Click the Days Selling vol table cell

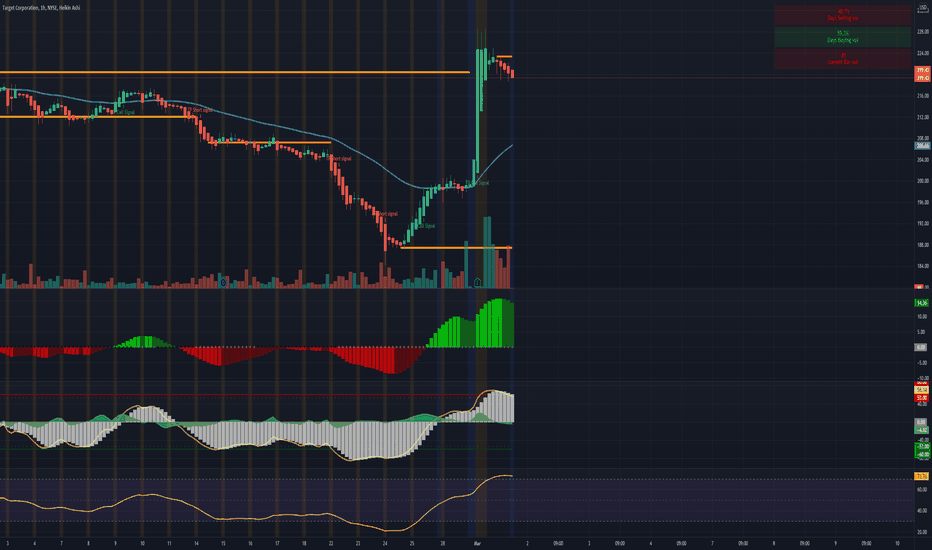842,15
